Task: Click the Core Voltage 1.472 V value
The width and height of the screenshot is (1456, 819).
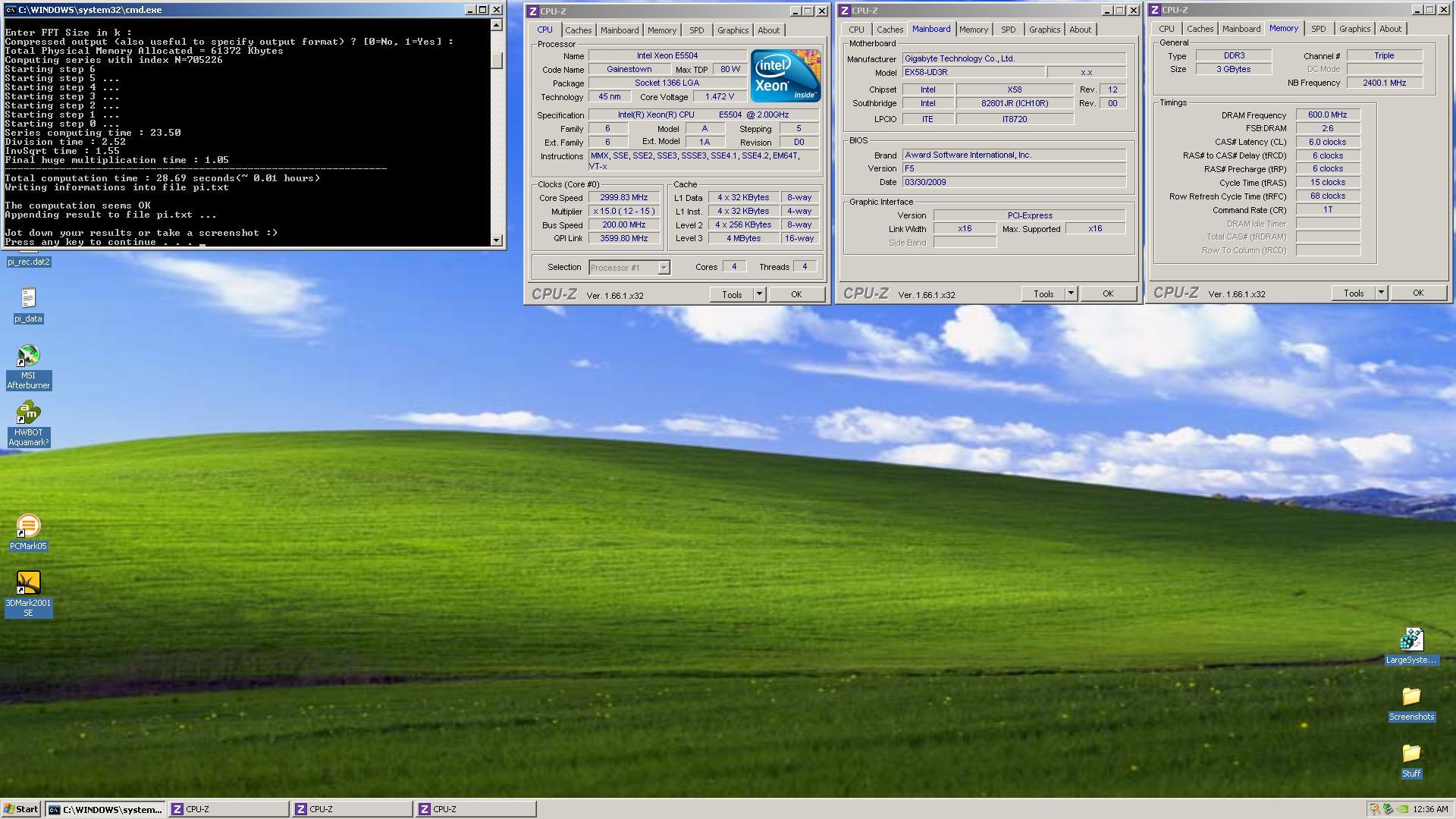Action: point(719,97)
